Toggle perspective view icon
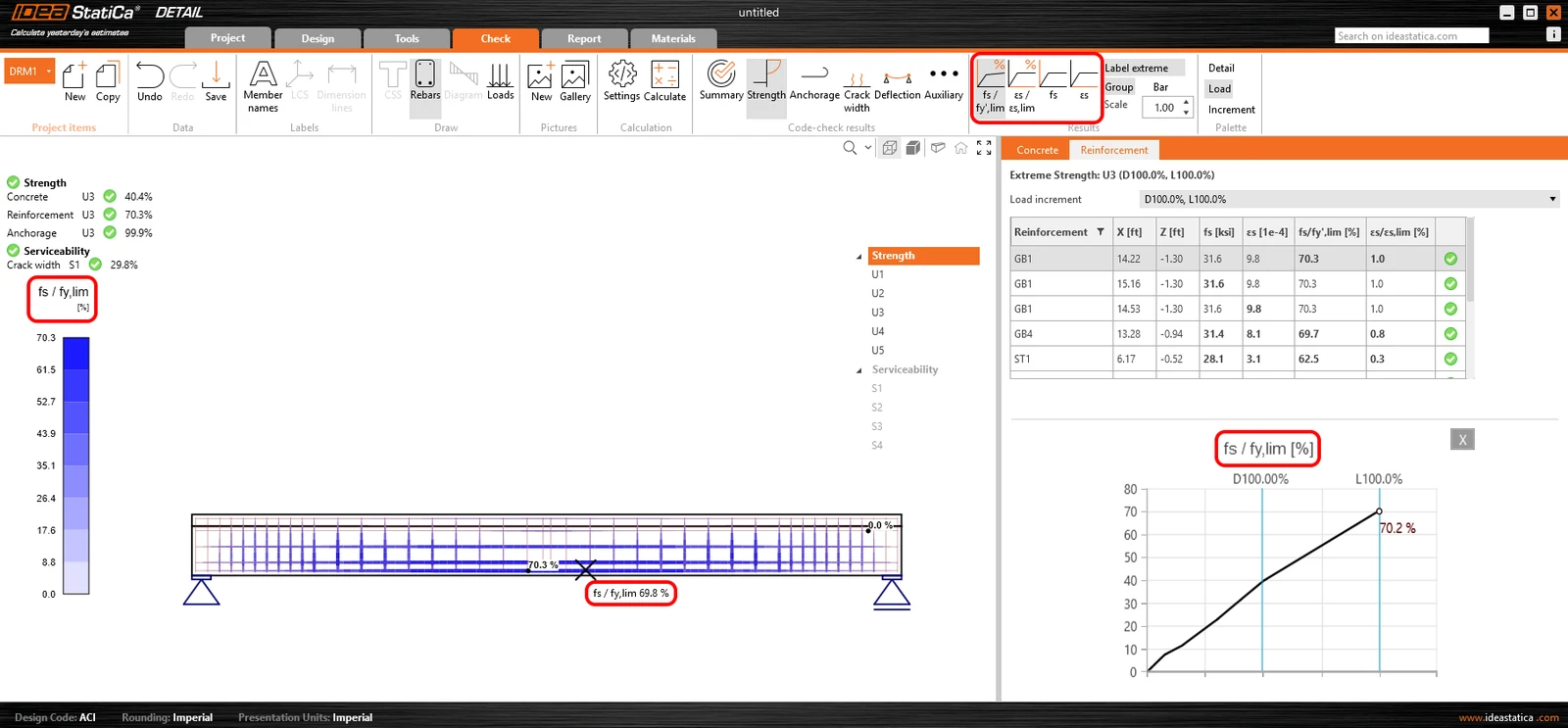This screenshot has width=1568, height=728. (938, 148)
